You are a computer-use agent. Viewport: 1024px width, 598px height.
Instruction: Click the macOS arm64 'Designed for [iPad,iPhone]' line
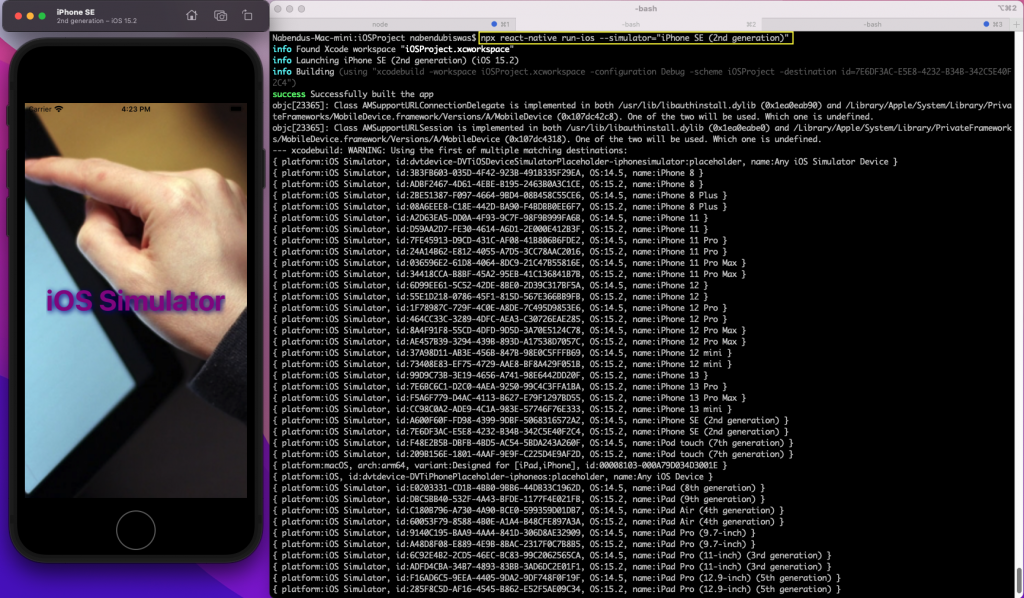click(500, 465)
